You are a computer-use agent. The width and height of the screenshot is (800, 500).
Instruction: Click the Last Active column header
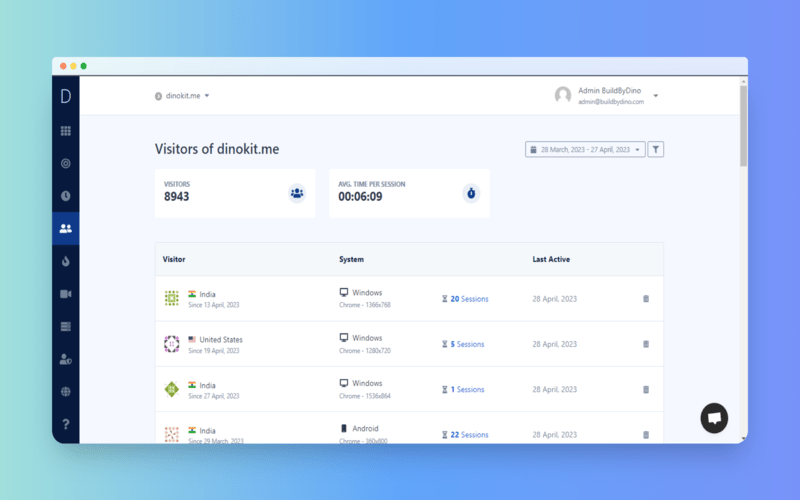tap(551, 259)
